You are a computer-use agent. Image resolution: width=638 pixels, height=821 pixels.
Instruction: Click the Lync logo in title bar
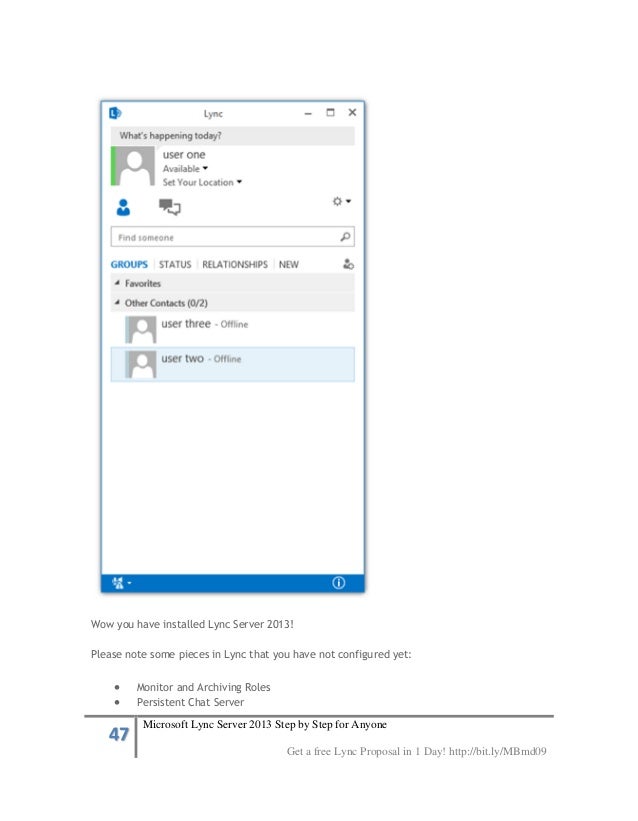(x=115, y=113)
